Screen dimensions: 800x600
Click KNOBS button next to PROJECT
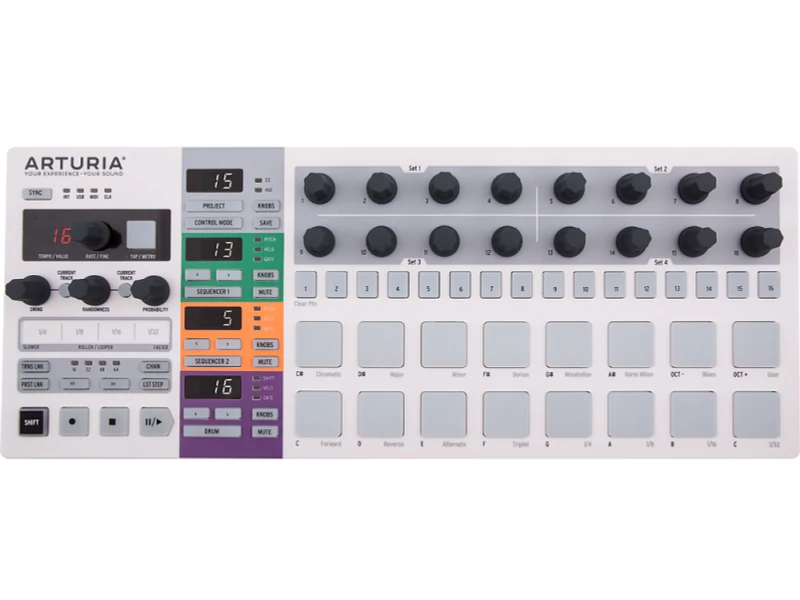point(266,206)
